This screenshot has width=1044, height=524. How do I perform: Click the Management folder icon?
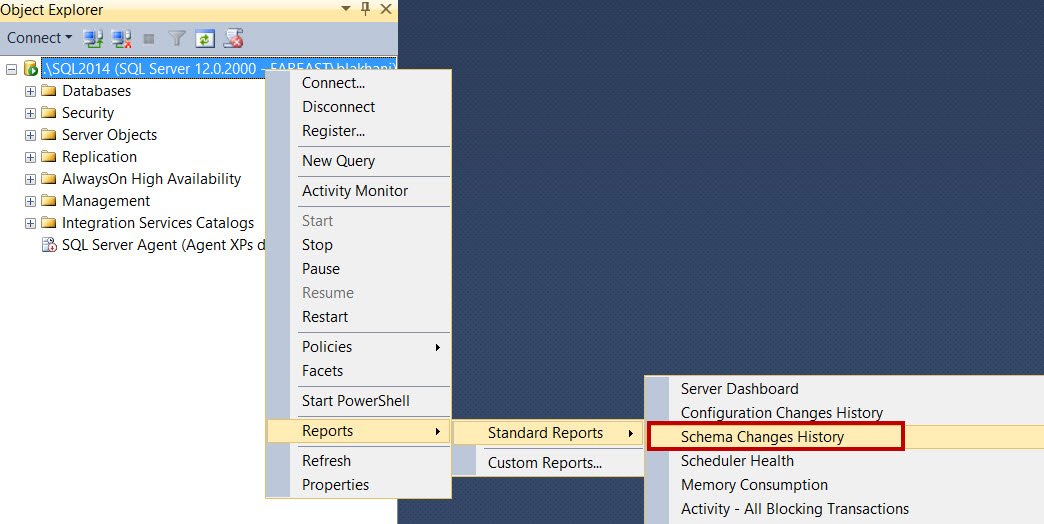point(49,200)
